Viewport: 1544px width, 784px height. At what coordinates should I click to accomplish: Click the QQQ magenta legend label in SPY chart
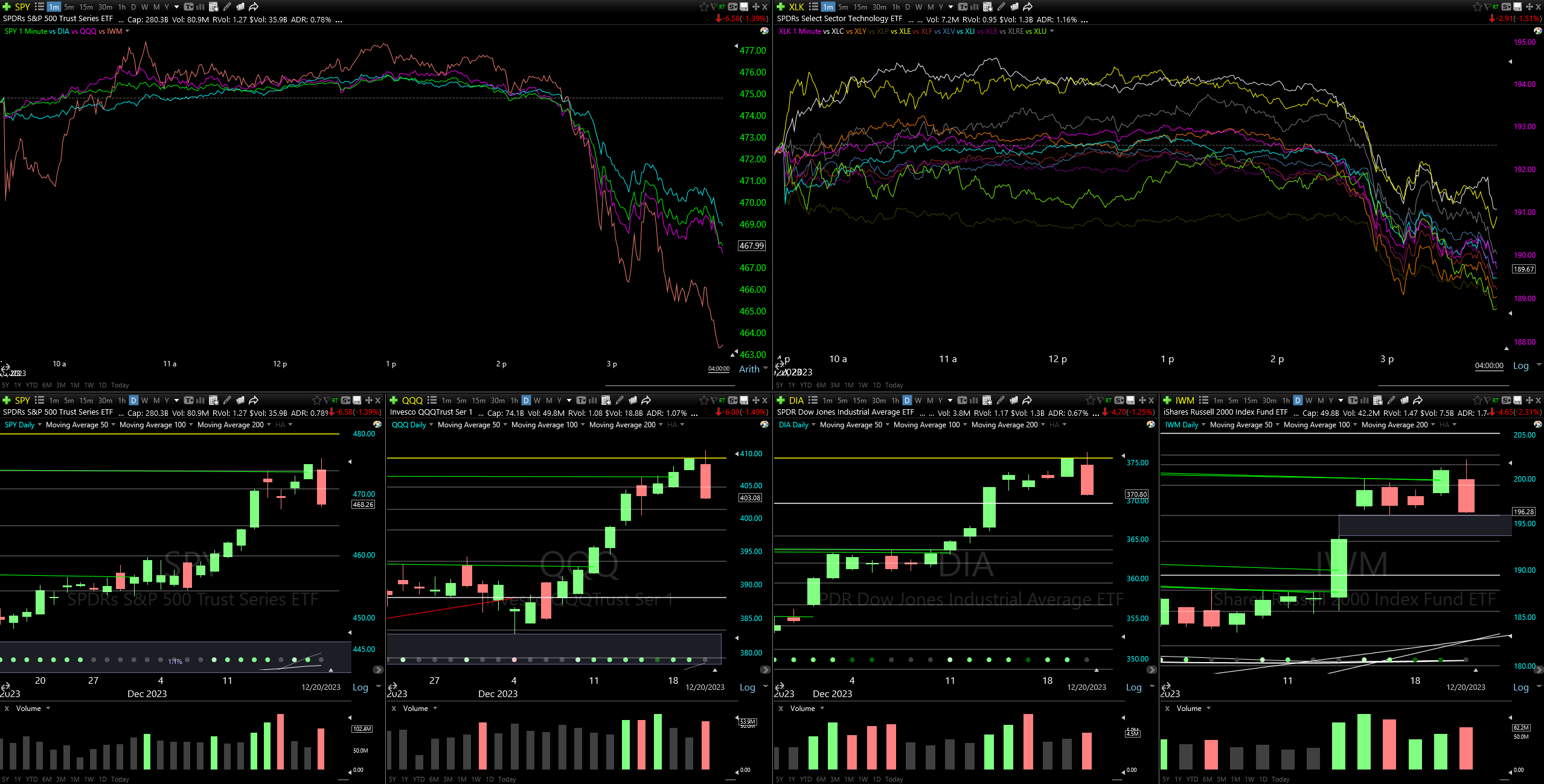click(x=88, y=31)
